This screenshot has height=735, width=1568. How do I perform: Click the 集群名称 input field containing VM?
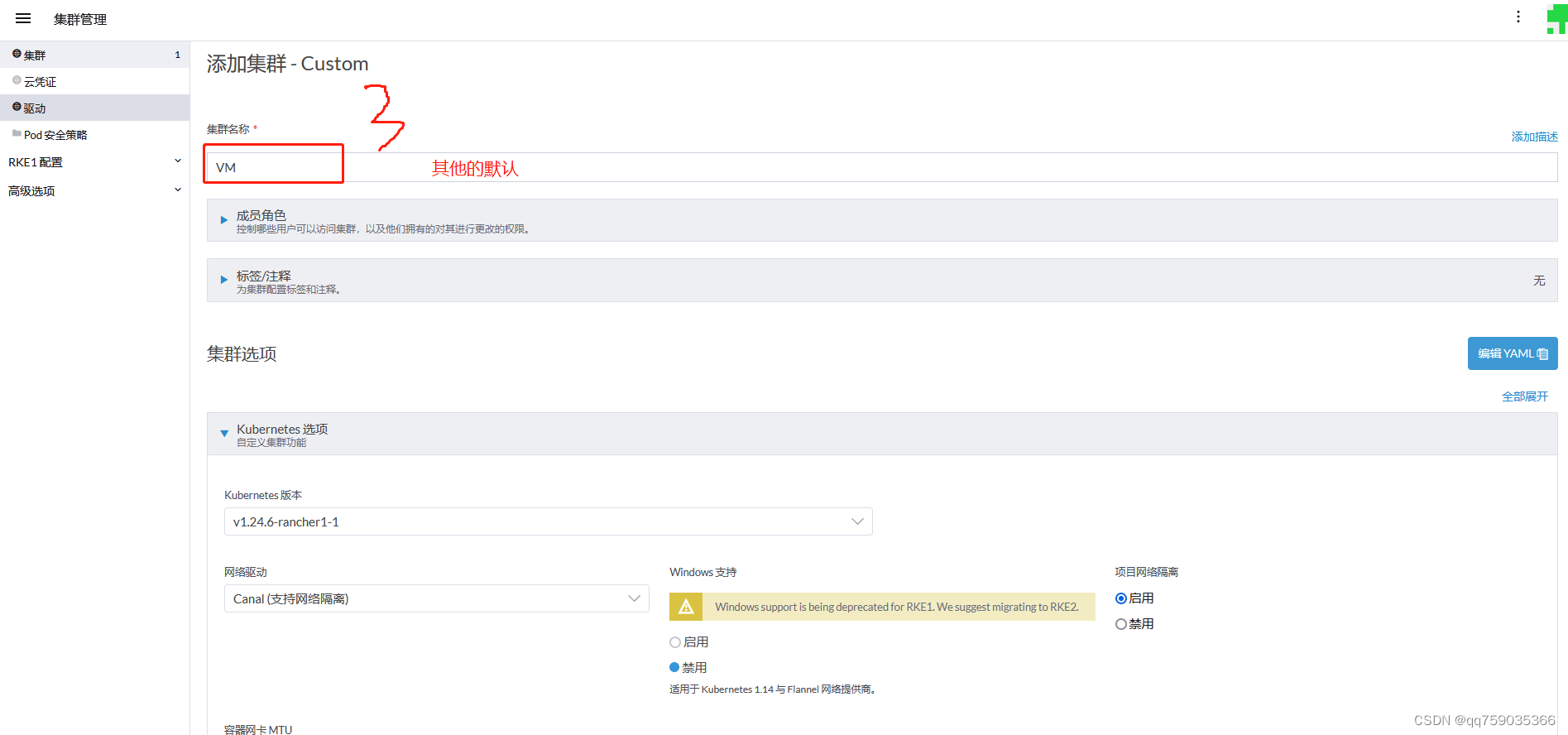click(x=882, y=167)
